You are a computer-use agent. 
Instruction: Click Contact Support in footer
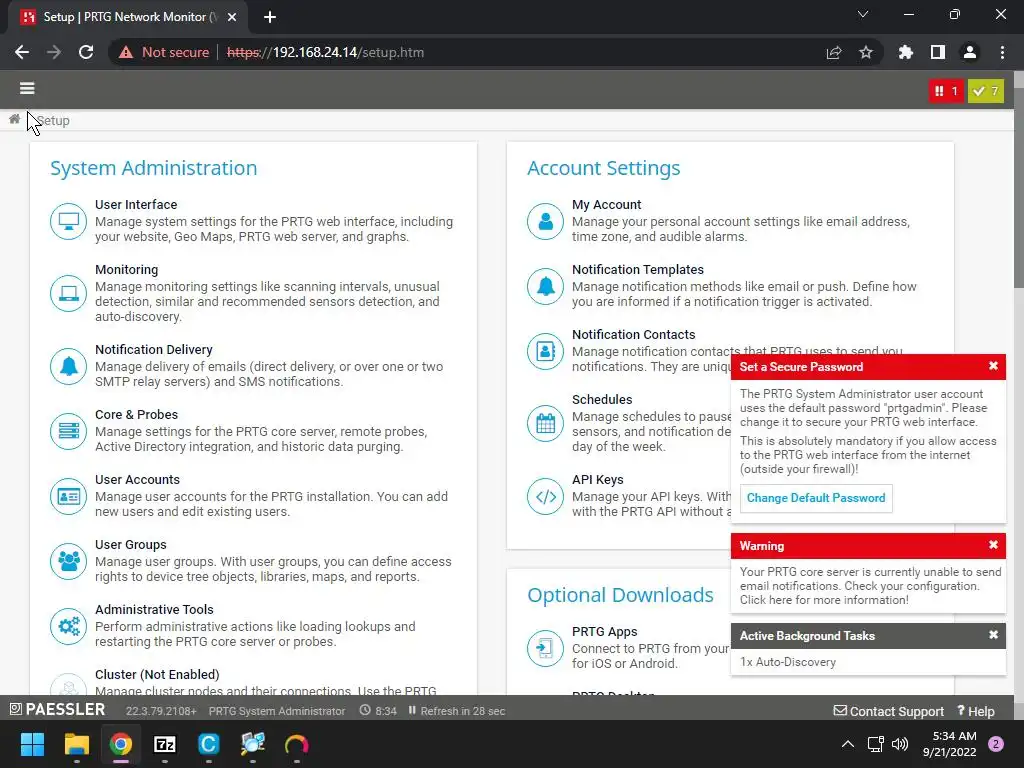889,711
